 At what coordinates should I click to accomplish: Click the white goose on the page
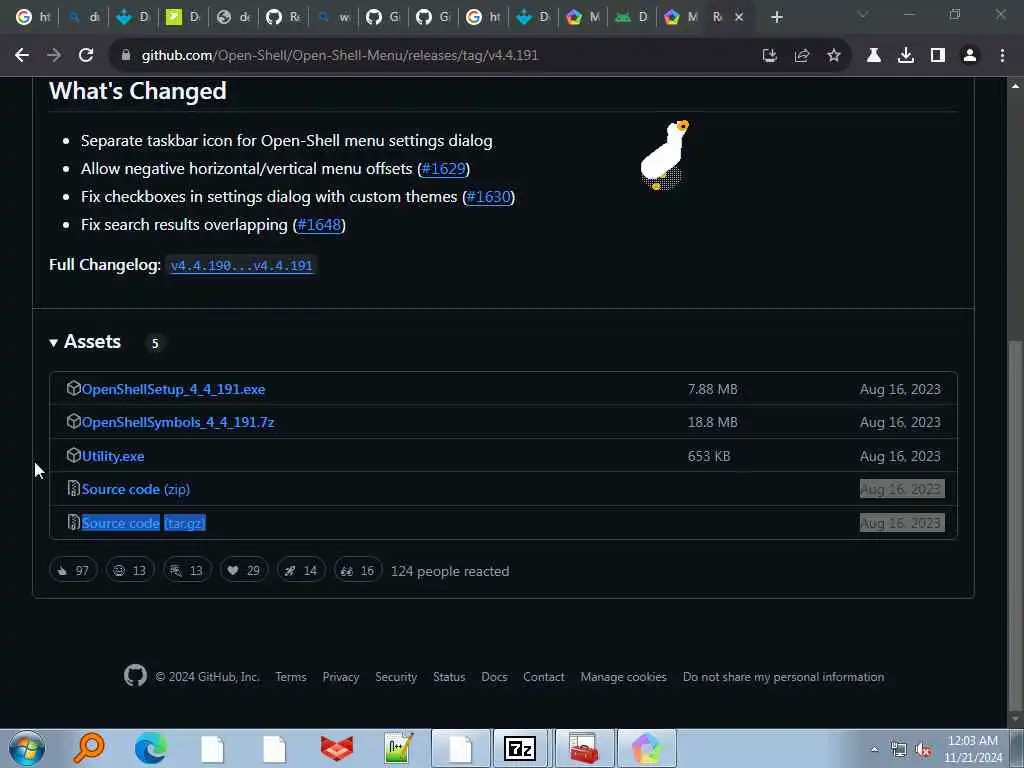pos(665,155)
